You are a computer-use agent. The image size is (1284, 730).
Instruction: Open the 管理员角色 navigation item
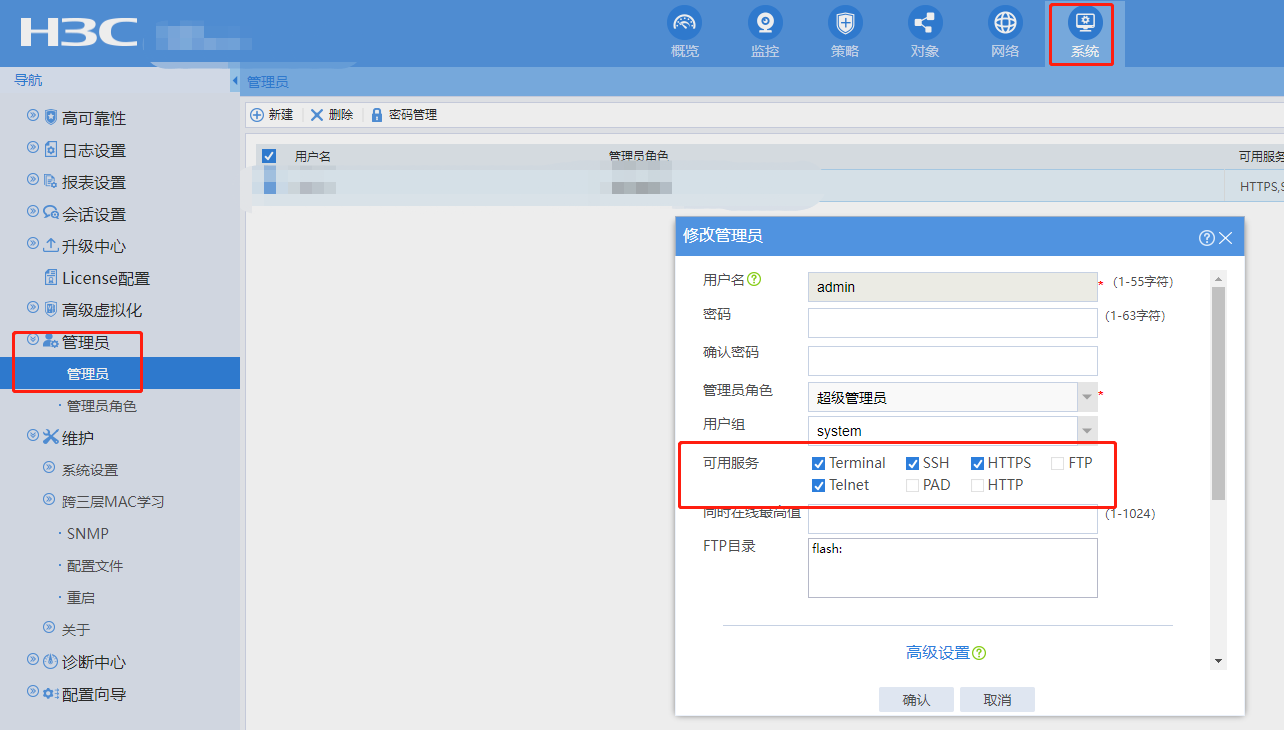[x=102, y=406]
